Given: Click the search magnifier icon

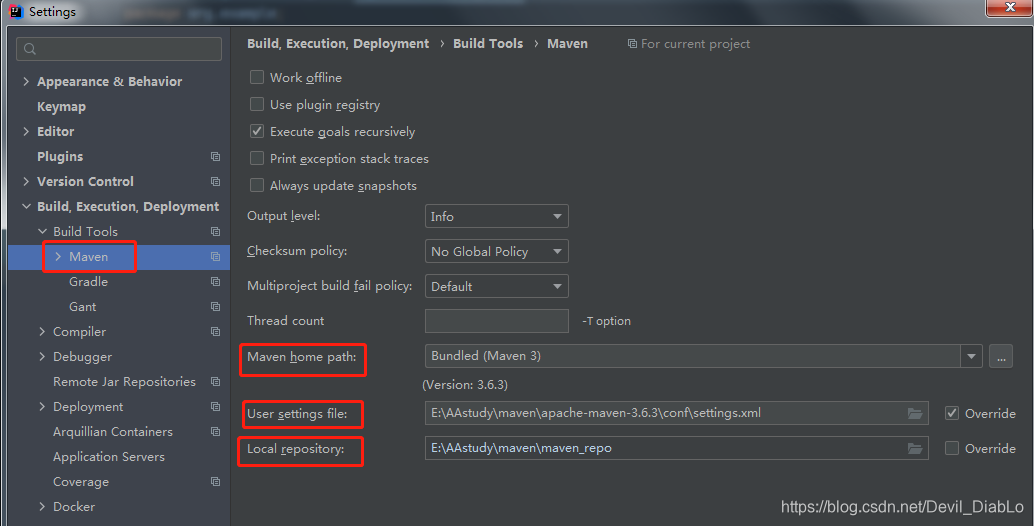Looking at the screenshot, I should click(x=30, y=49).
